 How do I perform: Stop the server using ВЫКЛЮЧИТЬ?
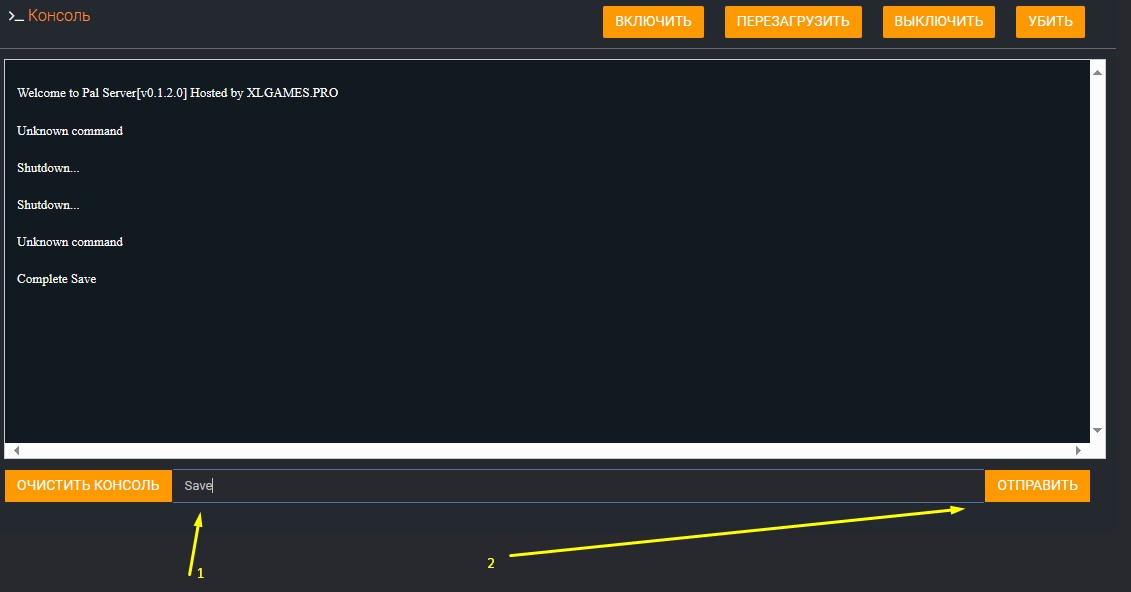click(x=938, y=21)
